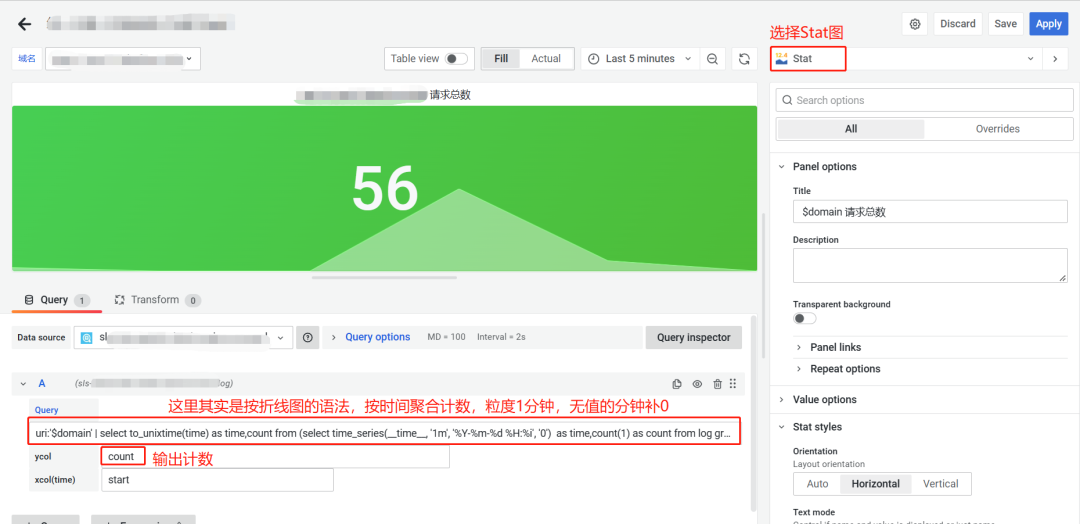Toggle query A visibility eye icon
Viewport: 1080px width, 524px height.
point(697,384)
